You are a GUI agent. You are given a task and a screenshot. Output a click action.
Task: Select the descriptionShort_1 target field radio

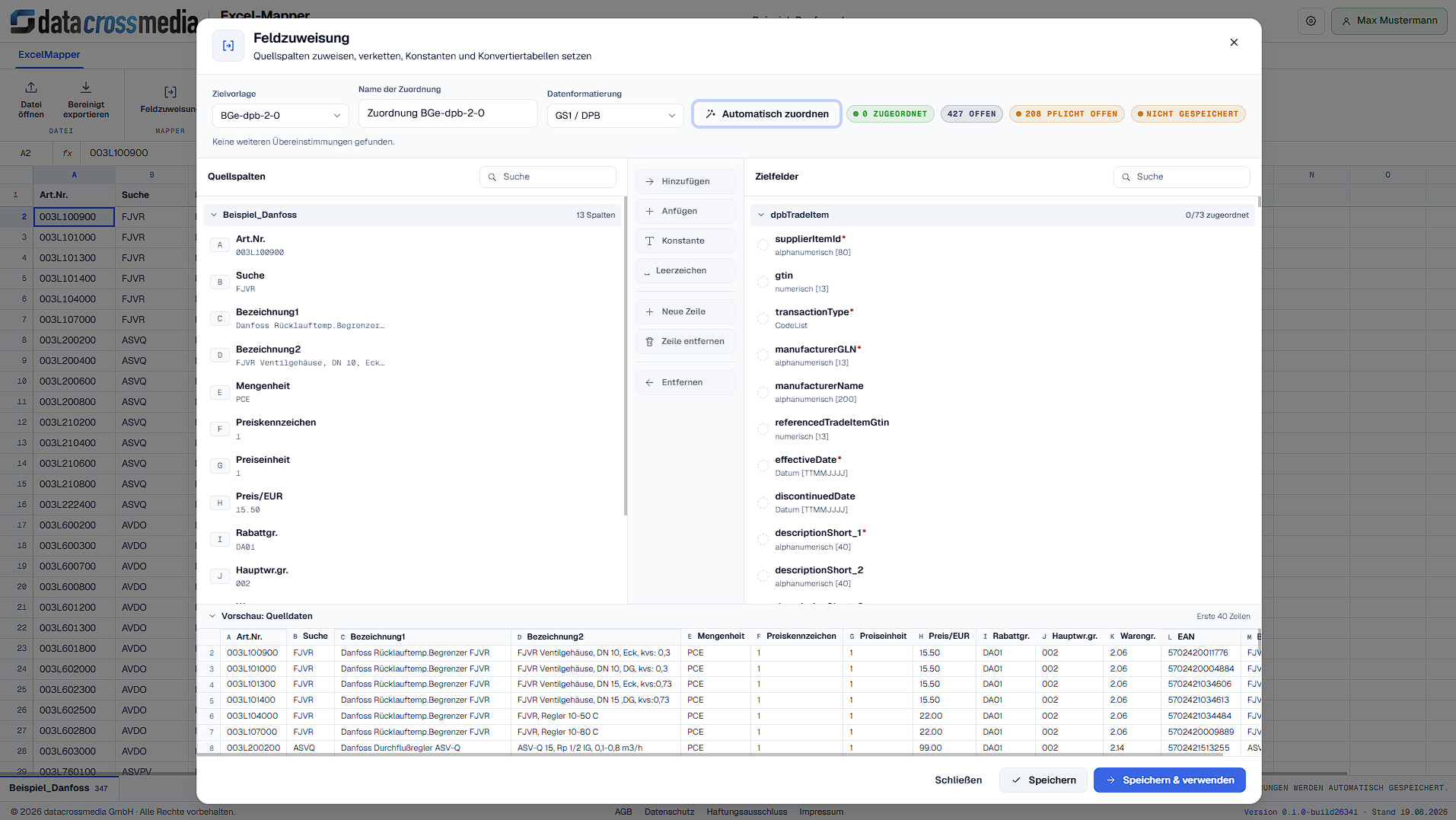pos(763,539)
